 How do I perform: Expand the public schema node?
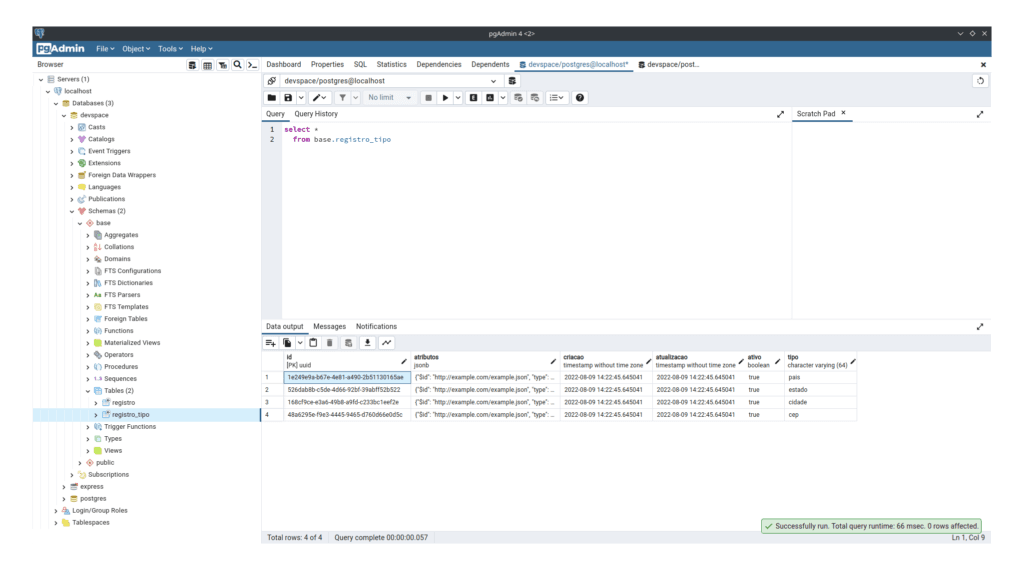click(x=80, y=463)
